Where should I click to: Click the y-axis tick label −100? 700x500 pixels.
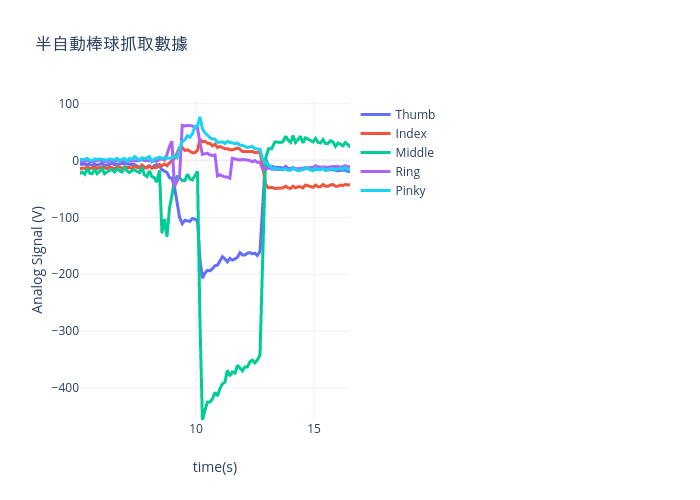(65, 217)
